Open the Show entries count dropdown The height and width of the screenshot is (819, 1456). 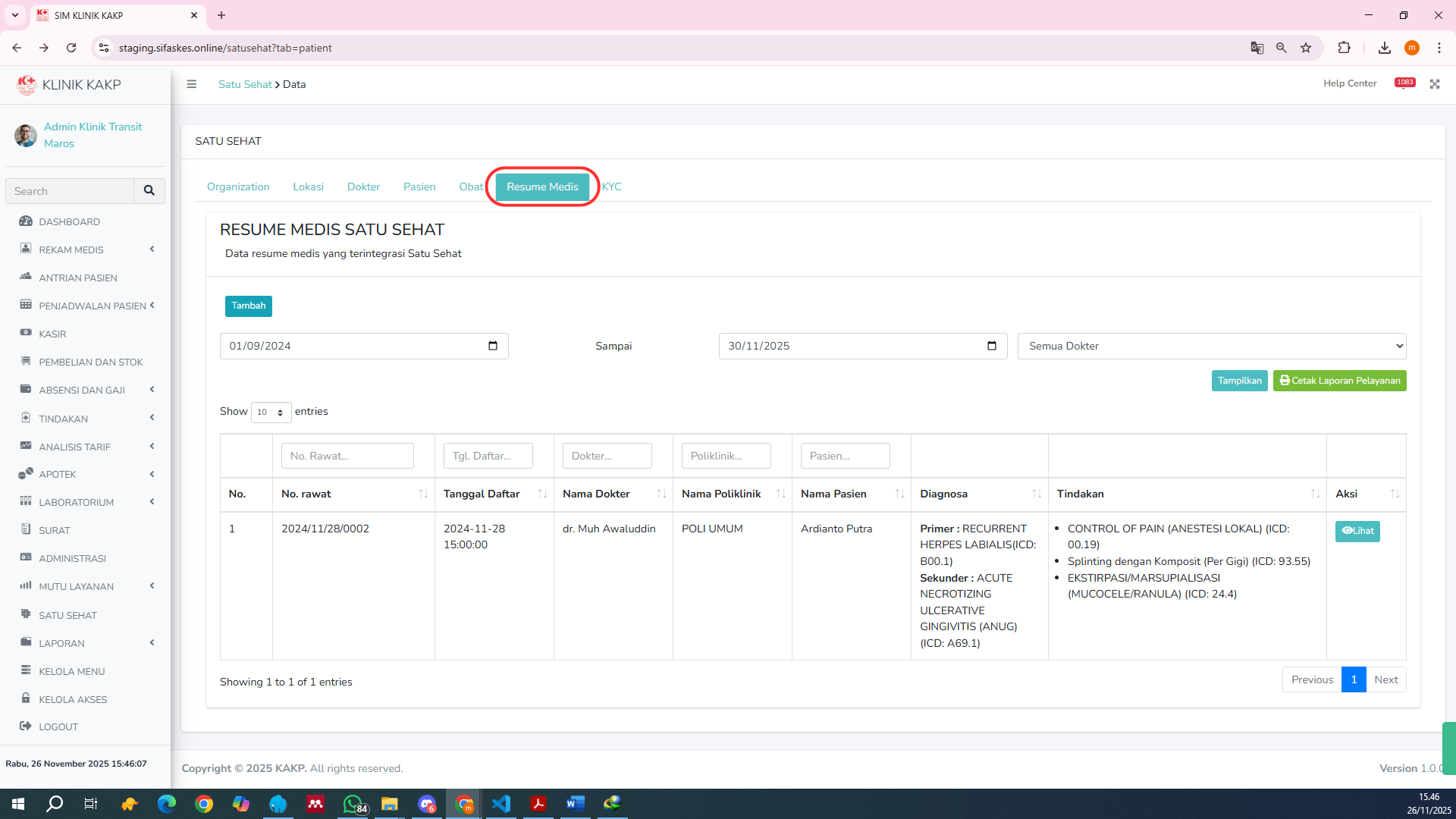click(x=270, y=412)
